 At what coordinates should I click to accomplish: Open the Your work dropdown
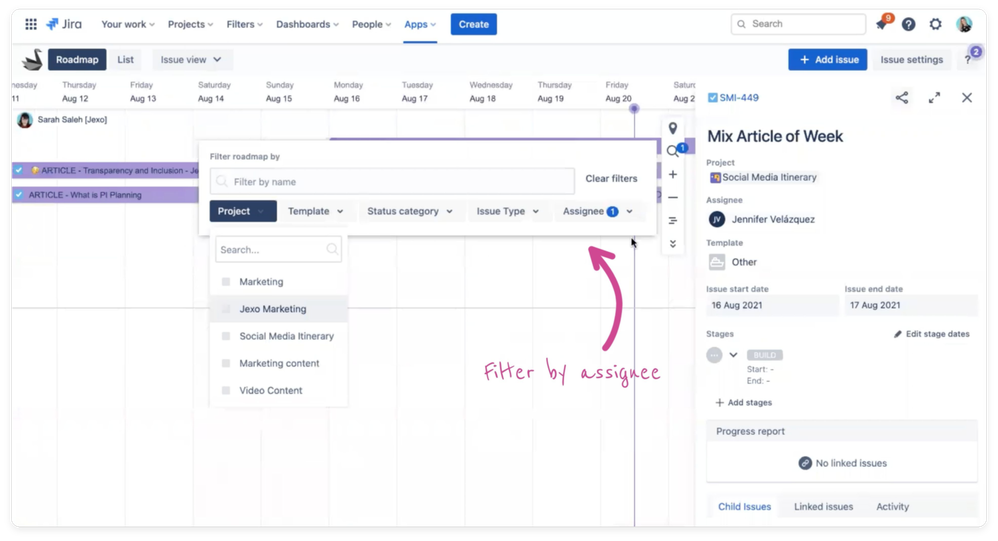pos(128,24)
